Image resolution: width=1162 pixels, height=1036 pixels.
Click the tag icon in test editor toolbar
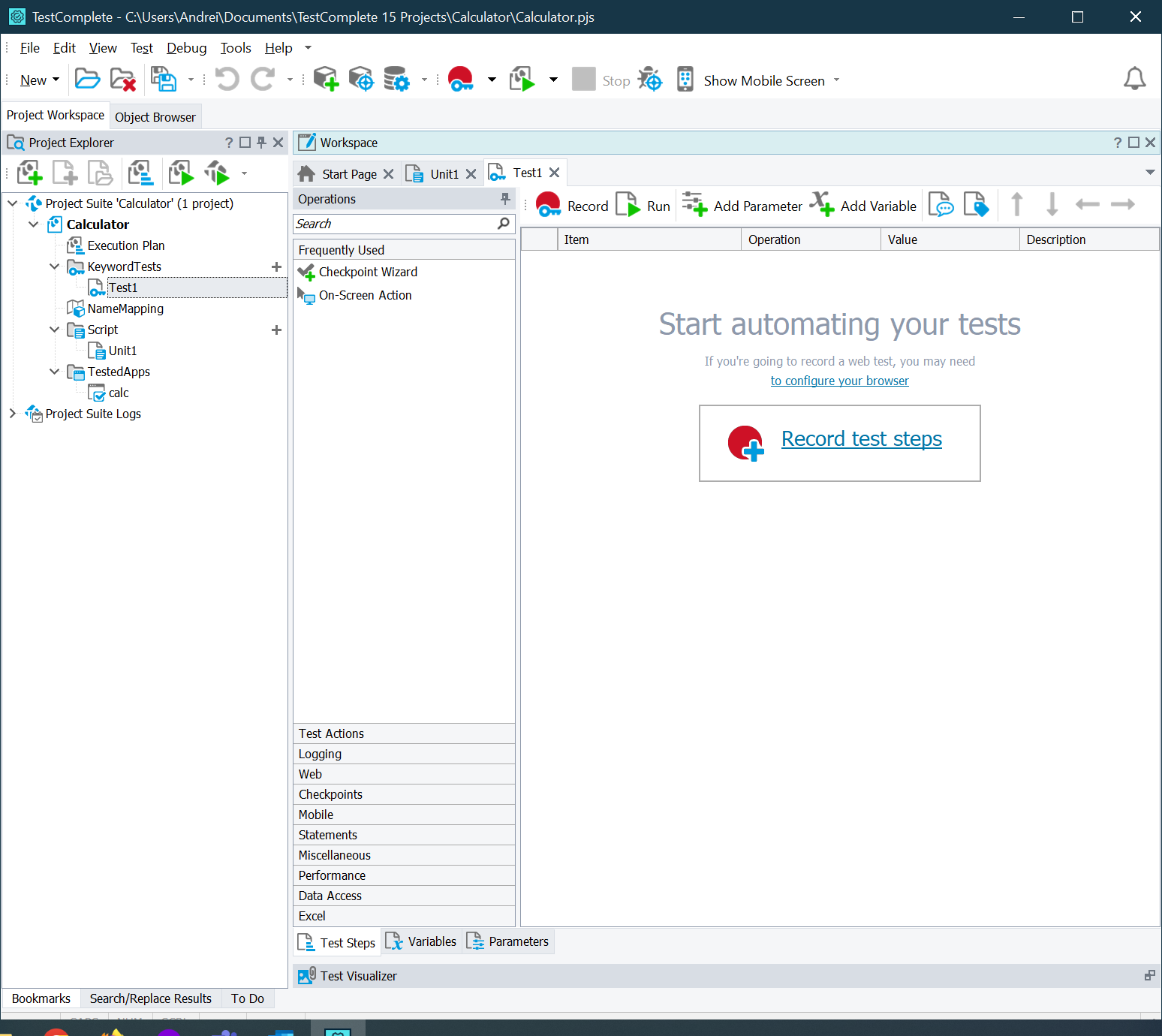click(976, 204)
